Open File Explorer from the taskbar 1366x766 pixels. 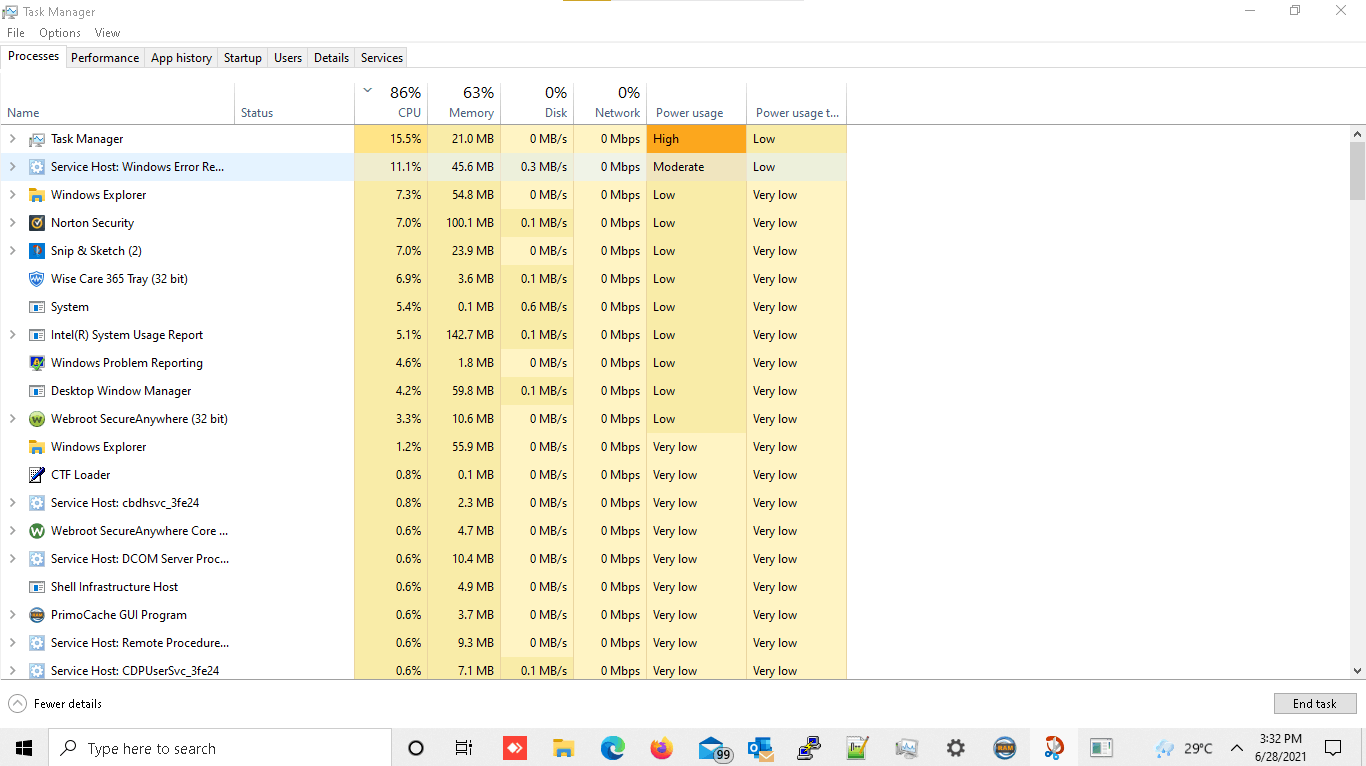tap(564, 748)
